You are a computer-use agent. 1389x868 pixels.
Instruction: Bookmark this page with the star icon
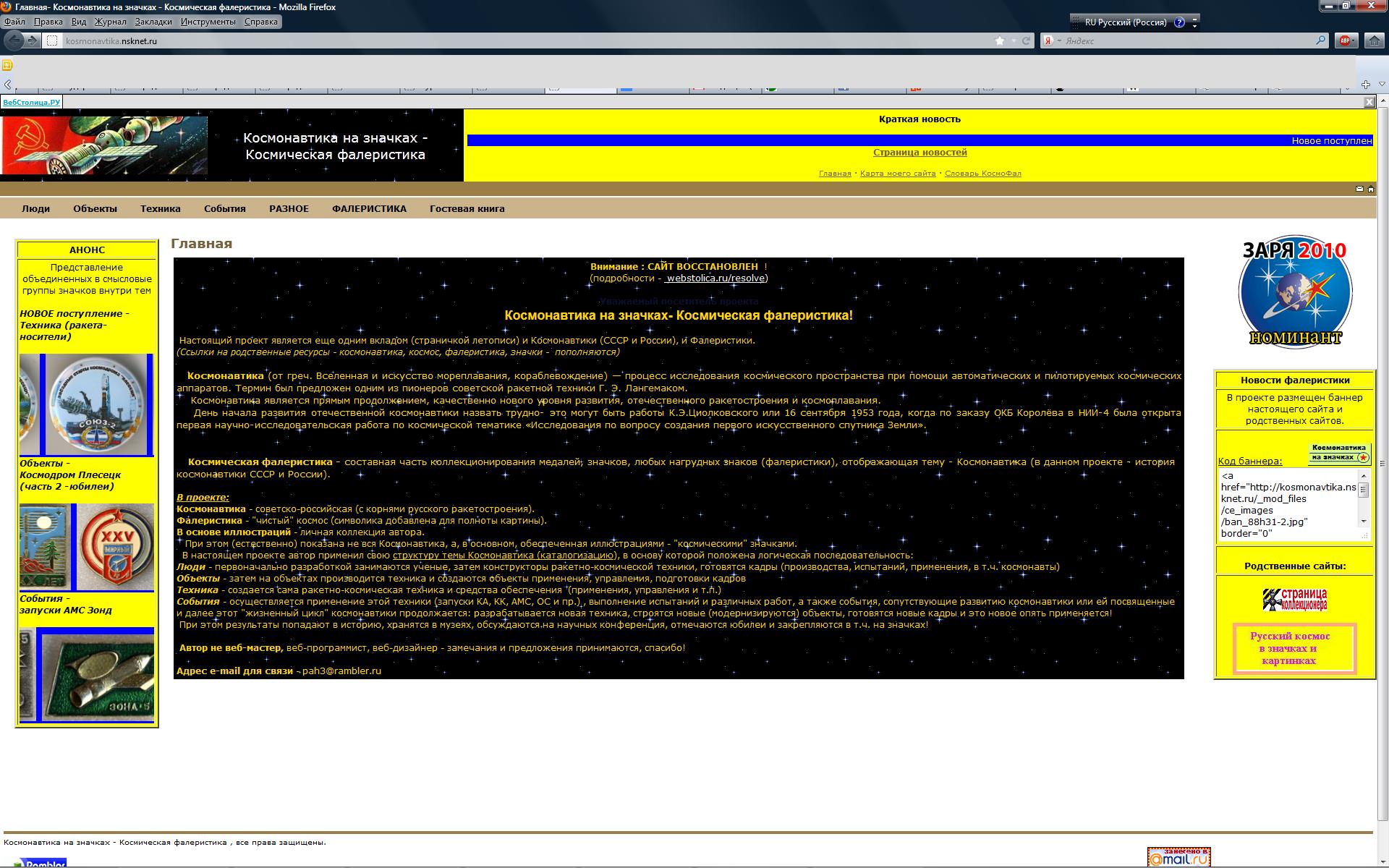1000,41
